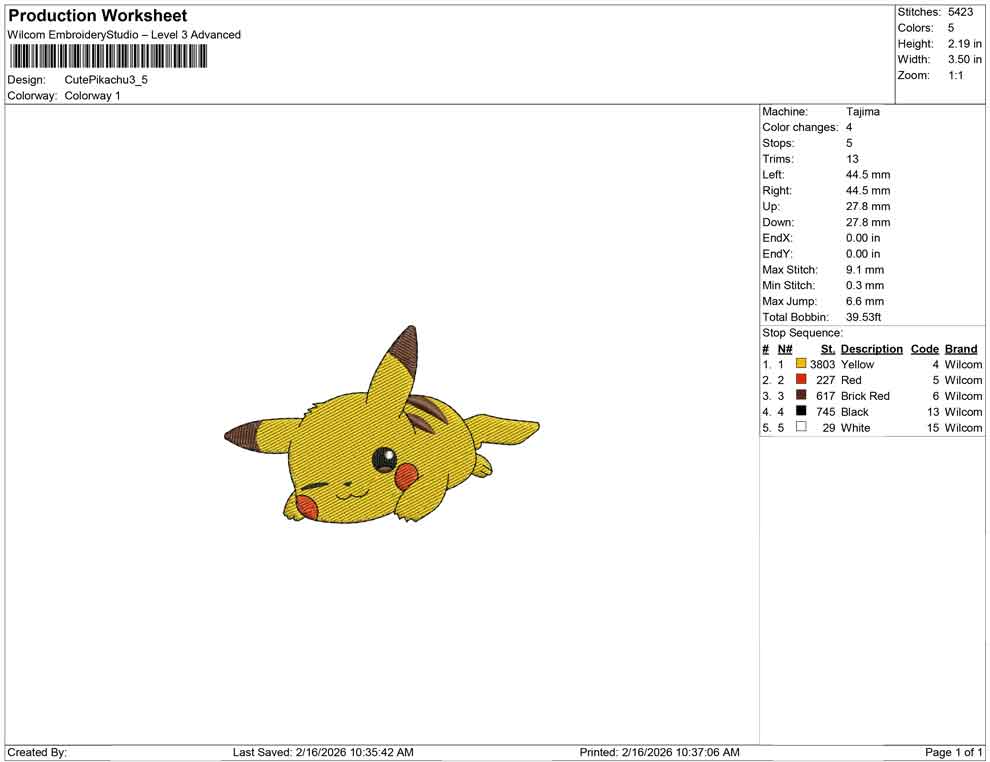Screen dimensions: 990x762
Task: Sort by the Description column header
Action: [871, 349]
